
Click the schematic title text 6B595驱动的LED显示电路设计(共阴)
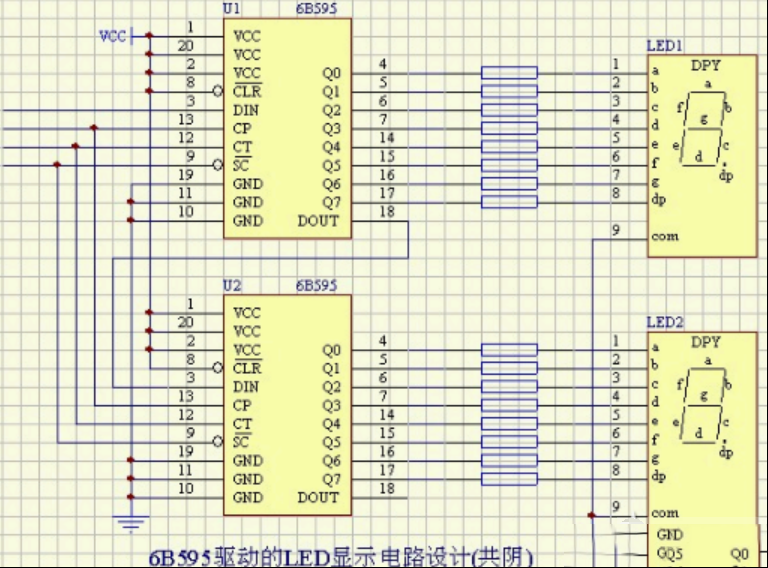[x=340, y=557]
